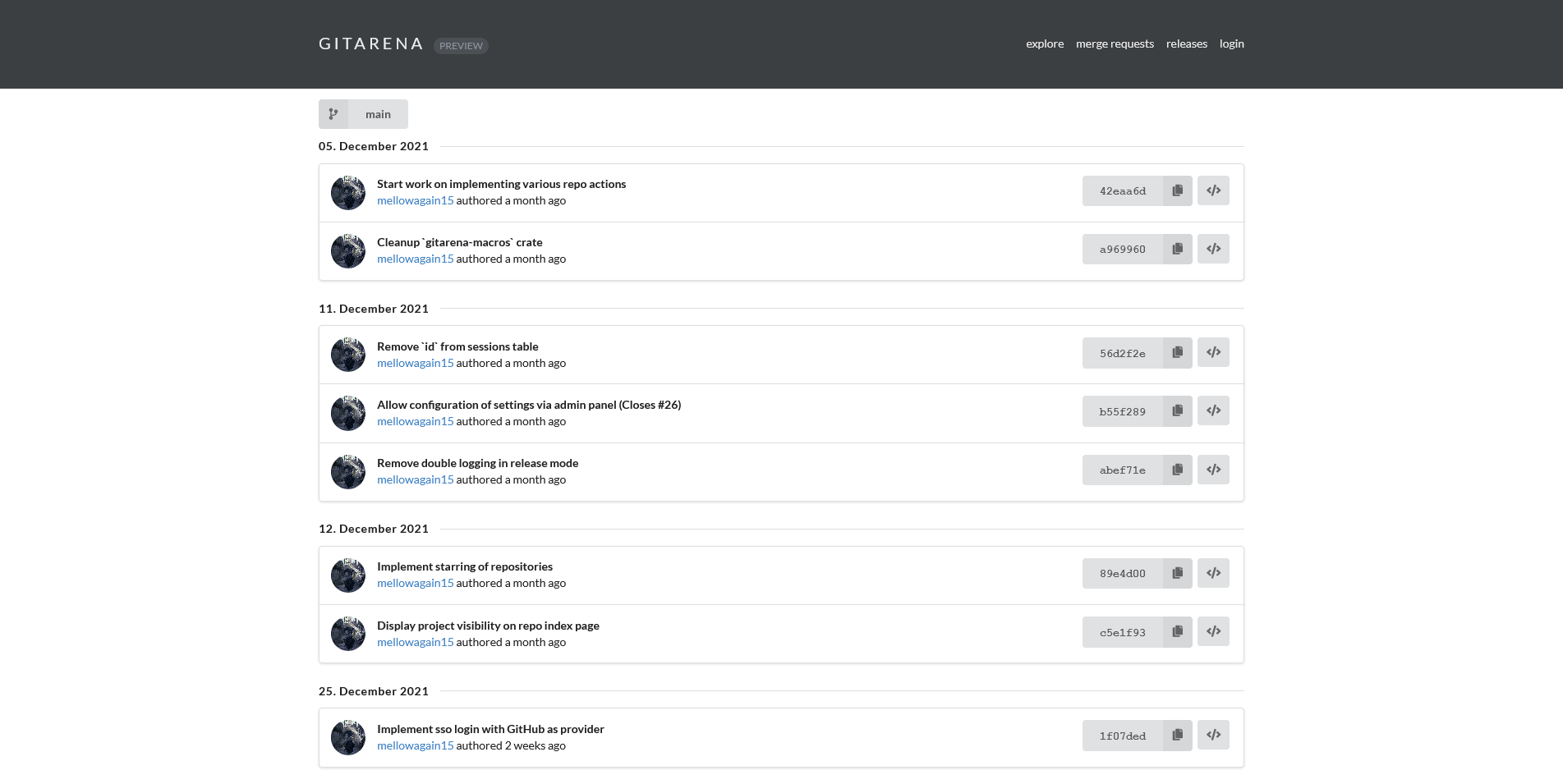This screenshot has height=784, width=1563.
Task: Open mellowagain15 profile on the c5e1f93 commit
Action: (x=415, y=642)
